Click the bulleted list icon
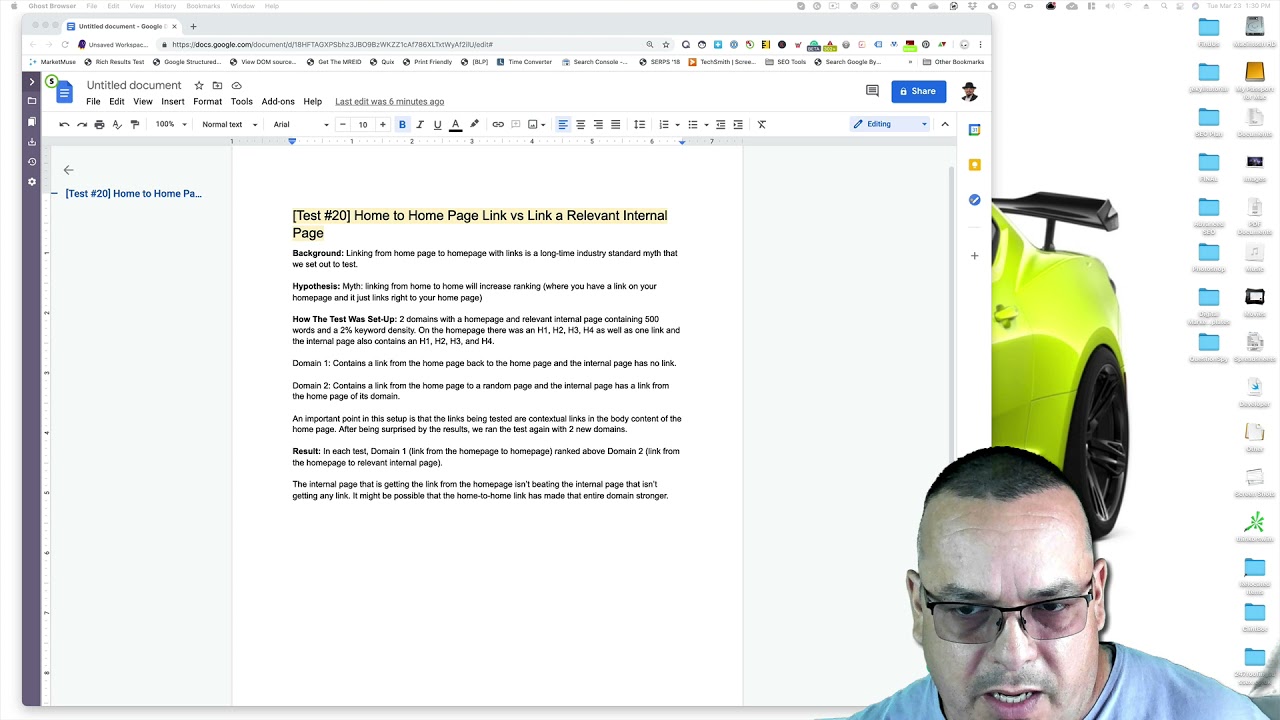This screenshot has width=1280, height=720. coord(693,124)
